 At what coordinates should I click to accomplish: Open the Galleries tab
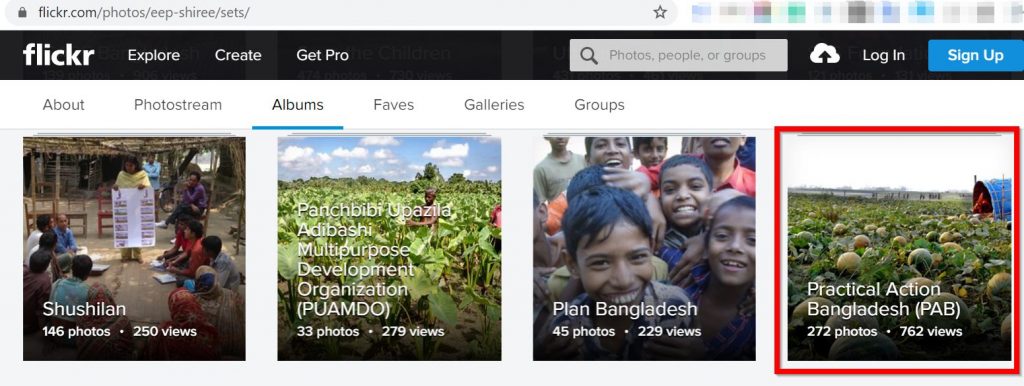click(494, 105)
